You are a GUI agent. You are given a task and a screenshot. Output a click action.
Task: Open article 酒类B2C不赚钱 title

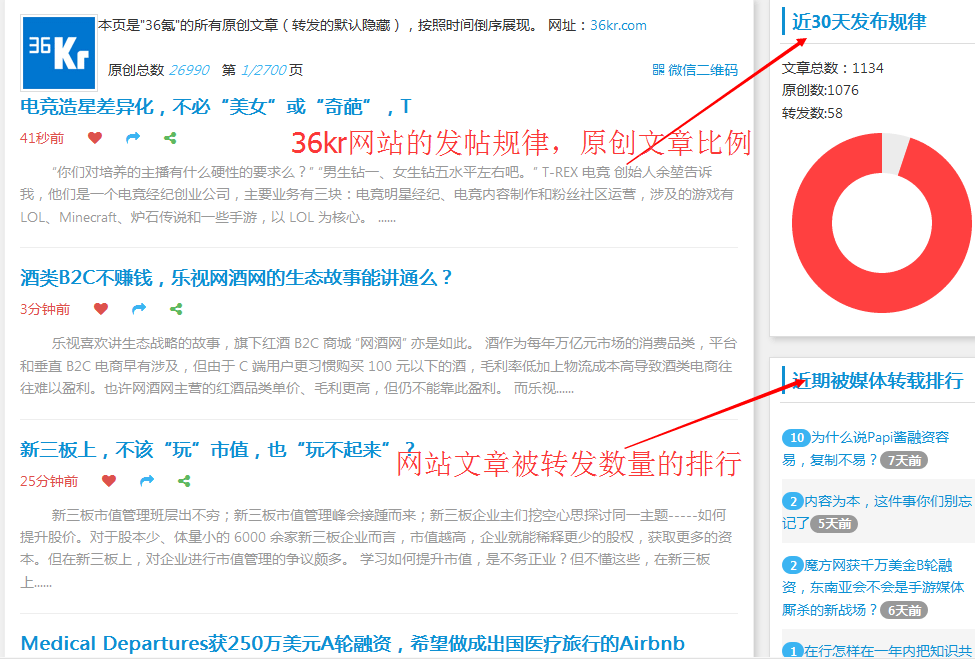coord(236,277)
